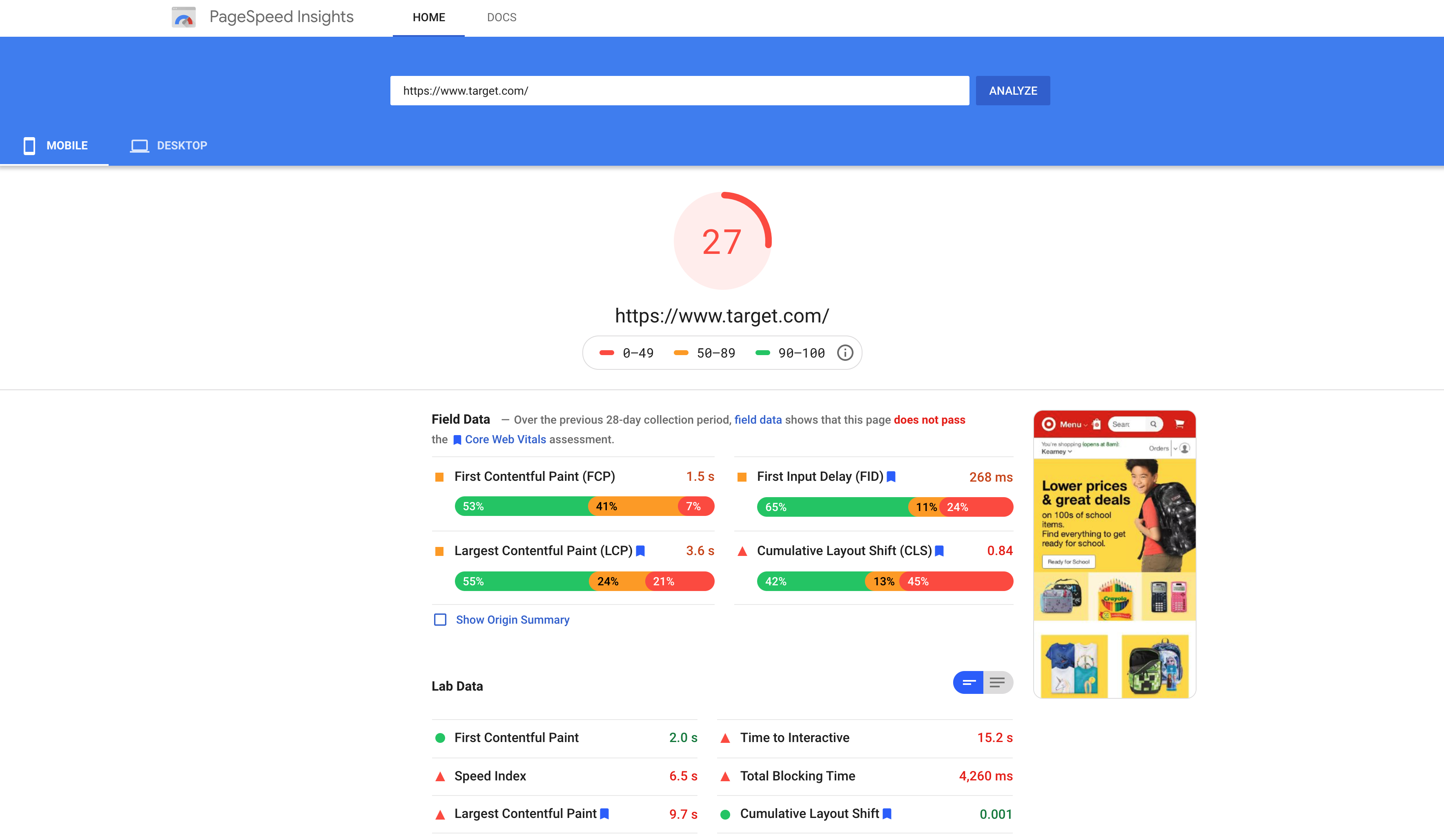Viewport: 1444px width, 840px height.
Task: Click the ANALYZE button
Action: pyautogui.click(x=1012, y=91)
